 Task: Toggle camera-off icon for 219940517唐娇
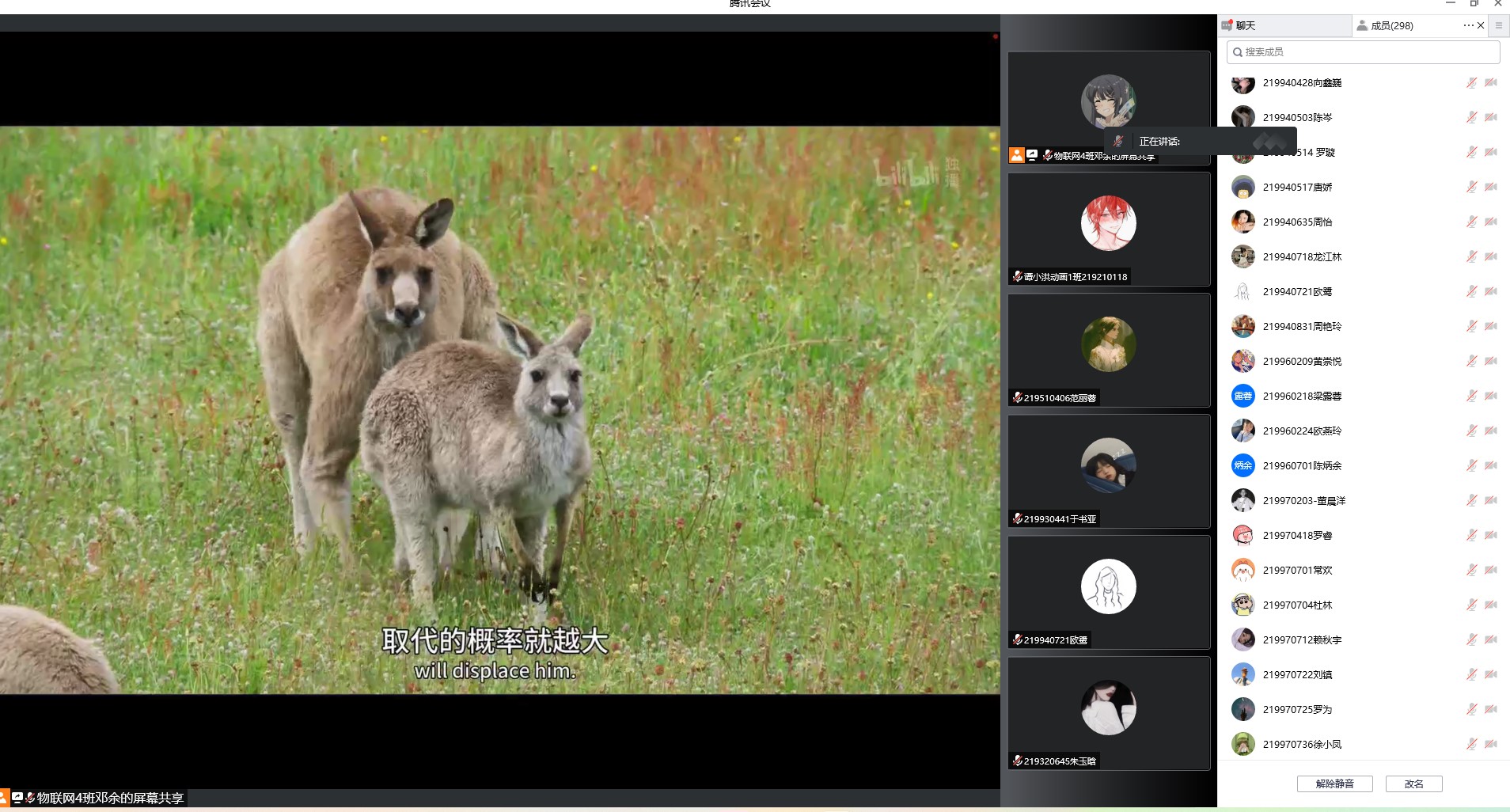pos(1491,188)
